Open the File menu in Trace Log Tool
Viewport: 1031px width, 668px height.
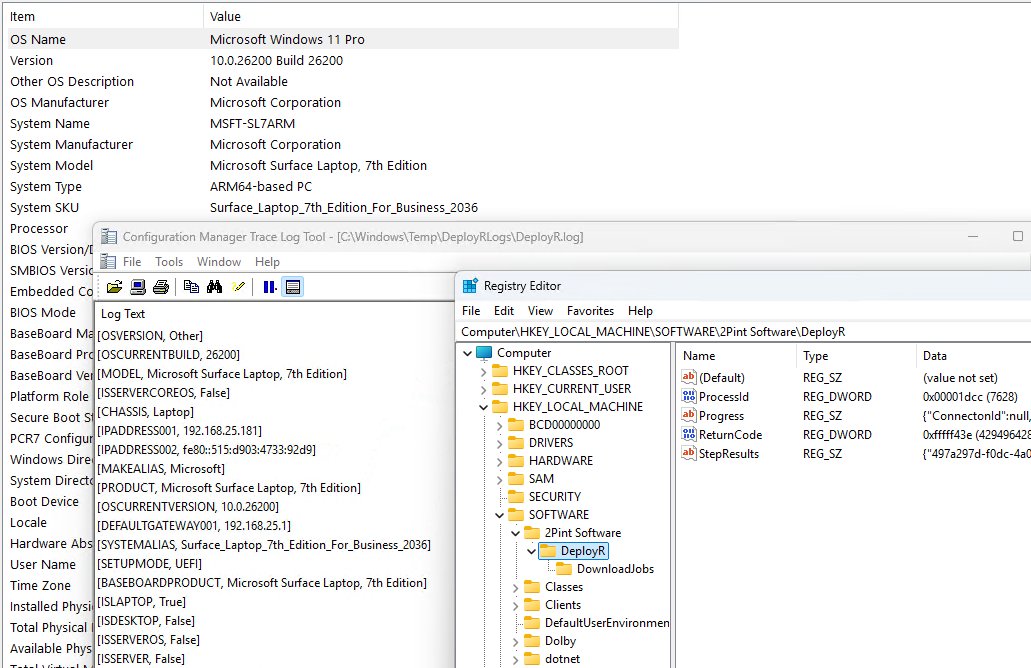coord(132,262)
